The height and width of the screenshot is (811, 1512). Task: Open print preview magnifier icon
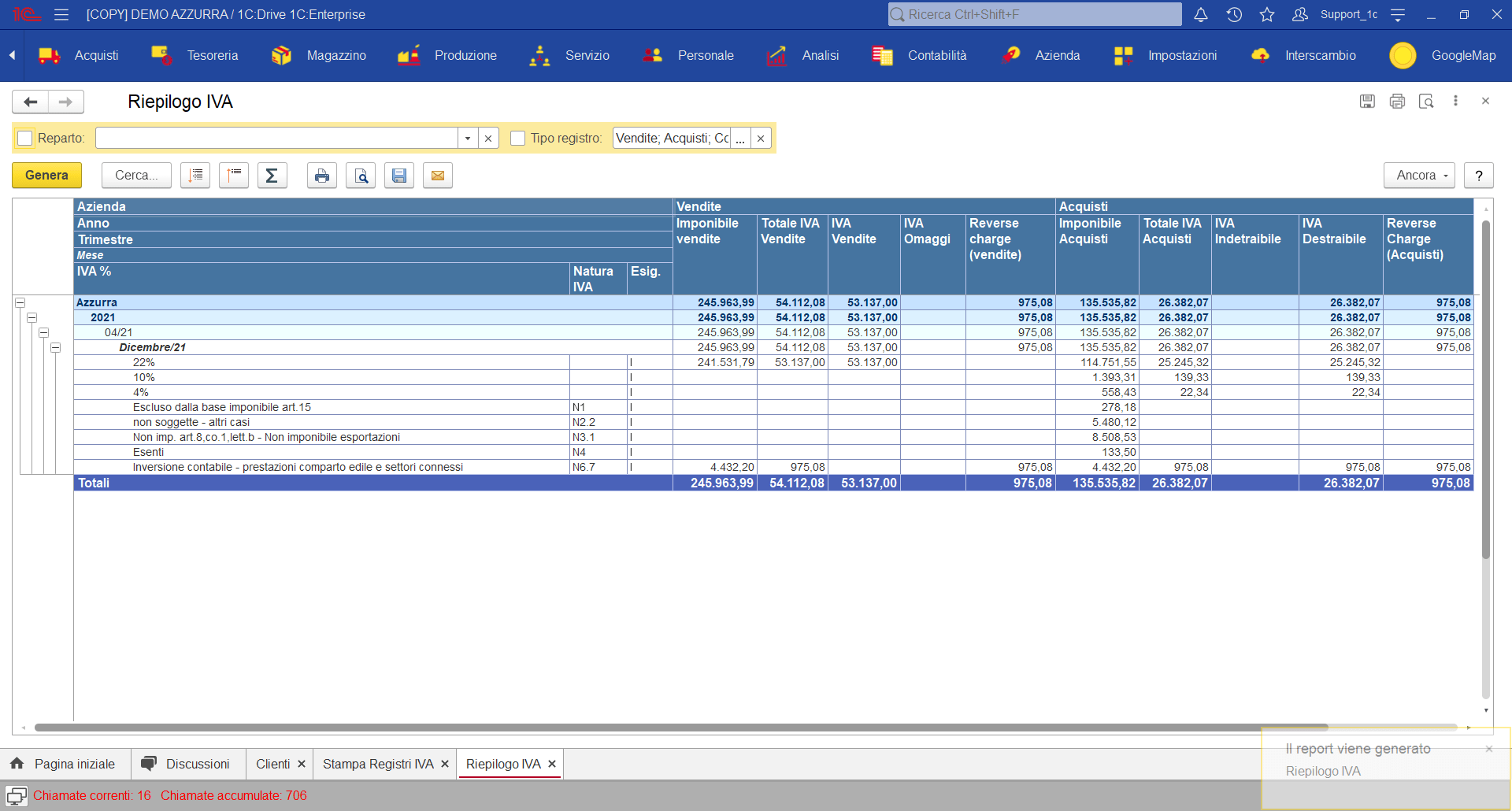[361, 176]
